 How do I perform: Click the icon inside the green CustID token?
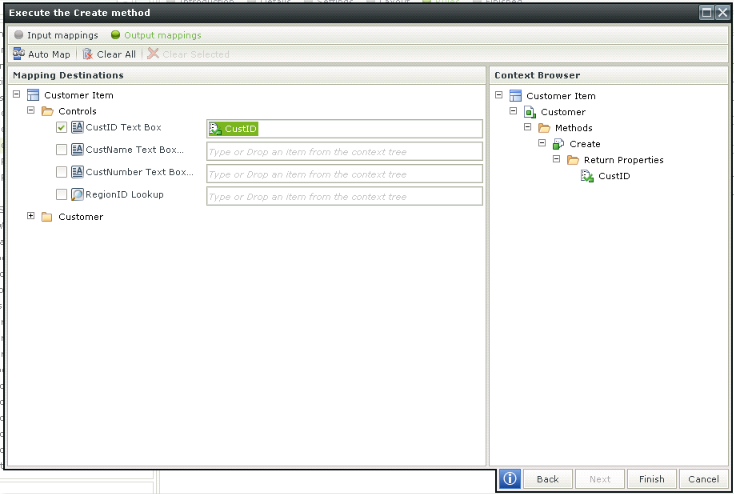(215, 129)
